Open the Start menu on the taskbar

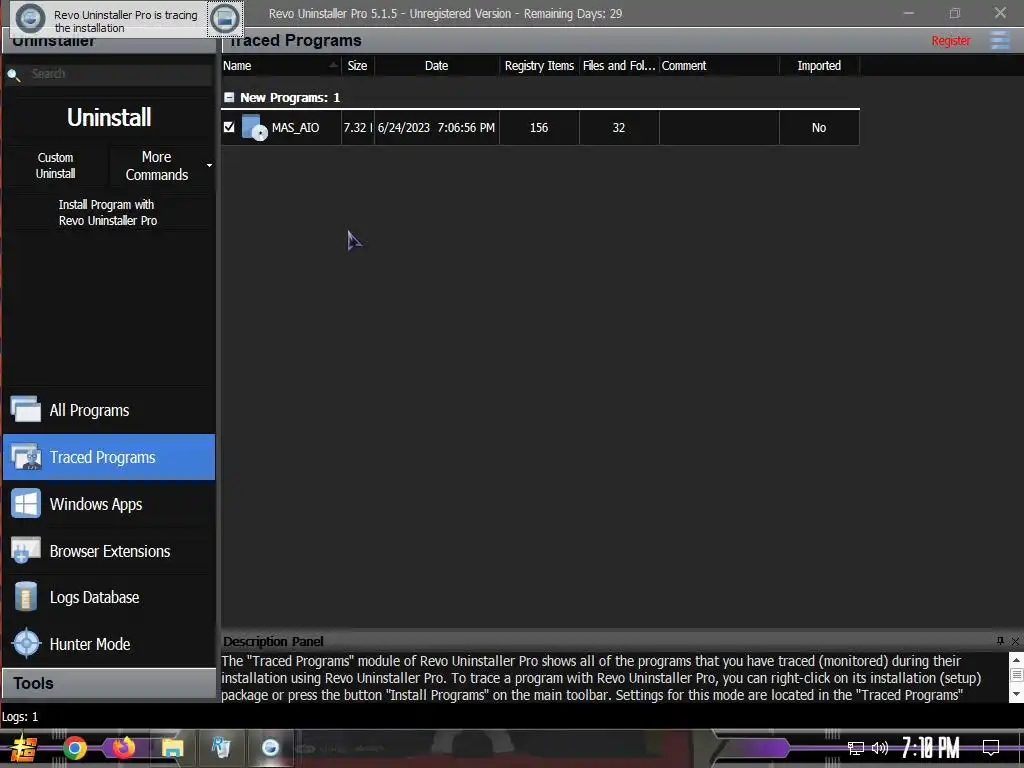tap(23, 748)
